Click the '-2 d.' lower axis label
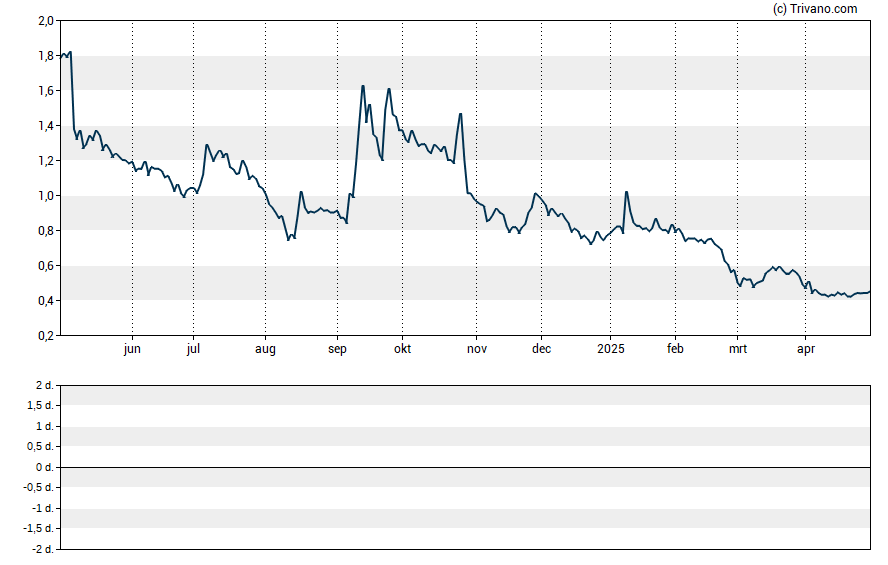The image size is (888, 565). (x=42, y=549)
